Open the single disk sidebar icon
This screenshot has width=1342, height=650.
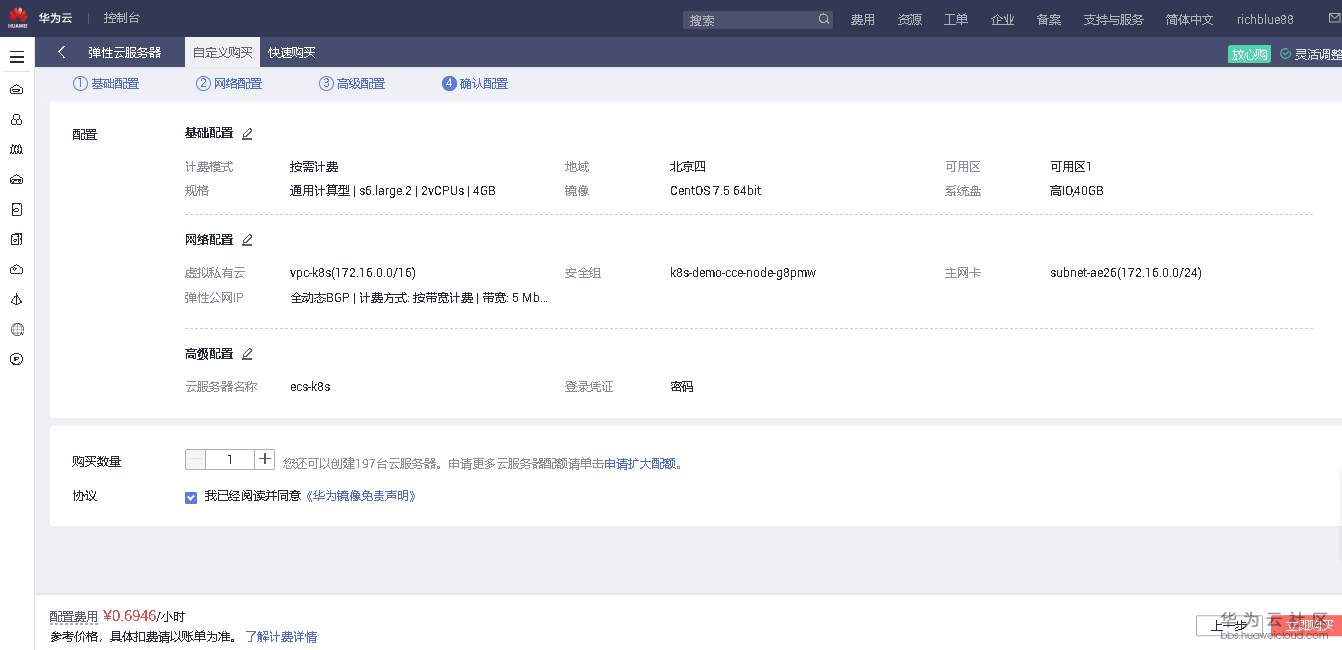point(17,209)
